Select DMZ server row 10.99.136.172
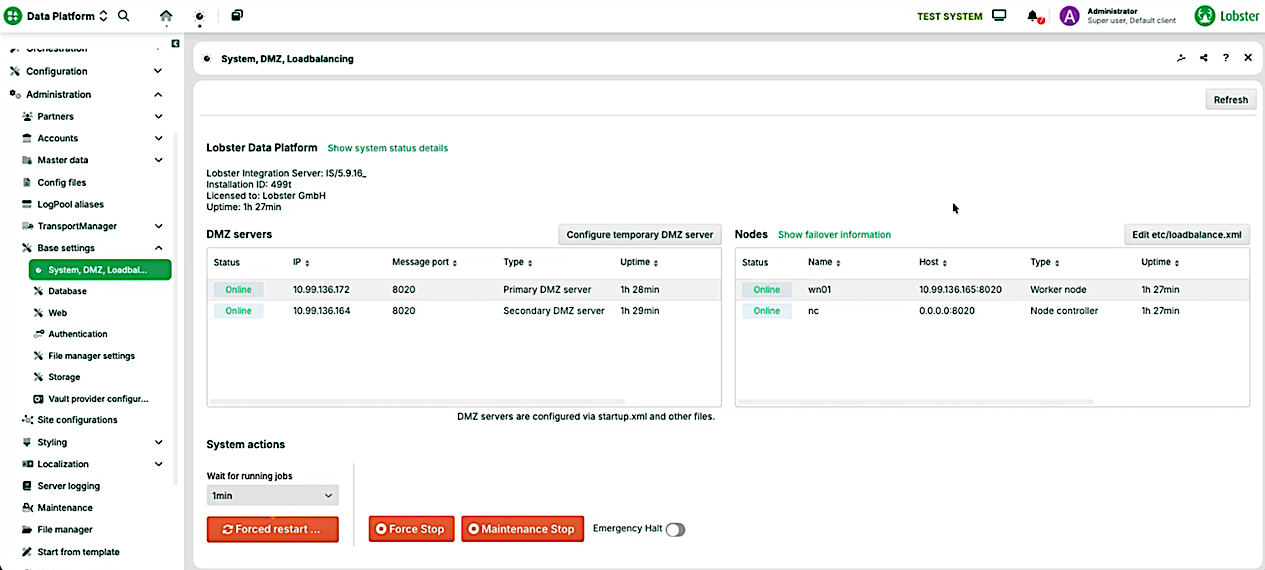Image resolution: width=1265 pixels, height=570 pixels. [x=464, y=289]
